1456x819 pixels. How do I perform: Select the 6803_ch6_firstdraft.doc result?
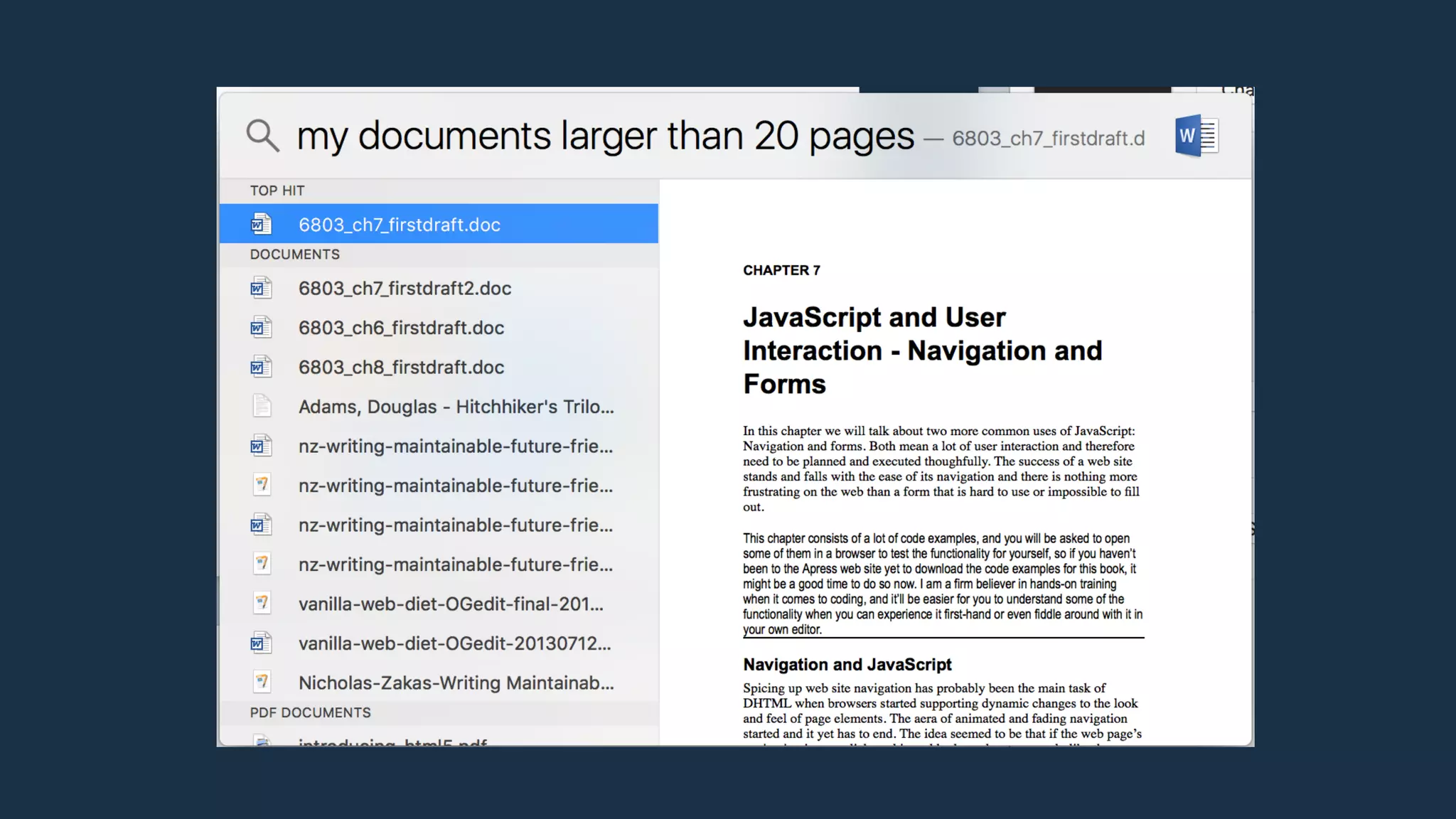tap(401, 328)
